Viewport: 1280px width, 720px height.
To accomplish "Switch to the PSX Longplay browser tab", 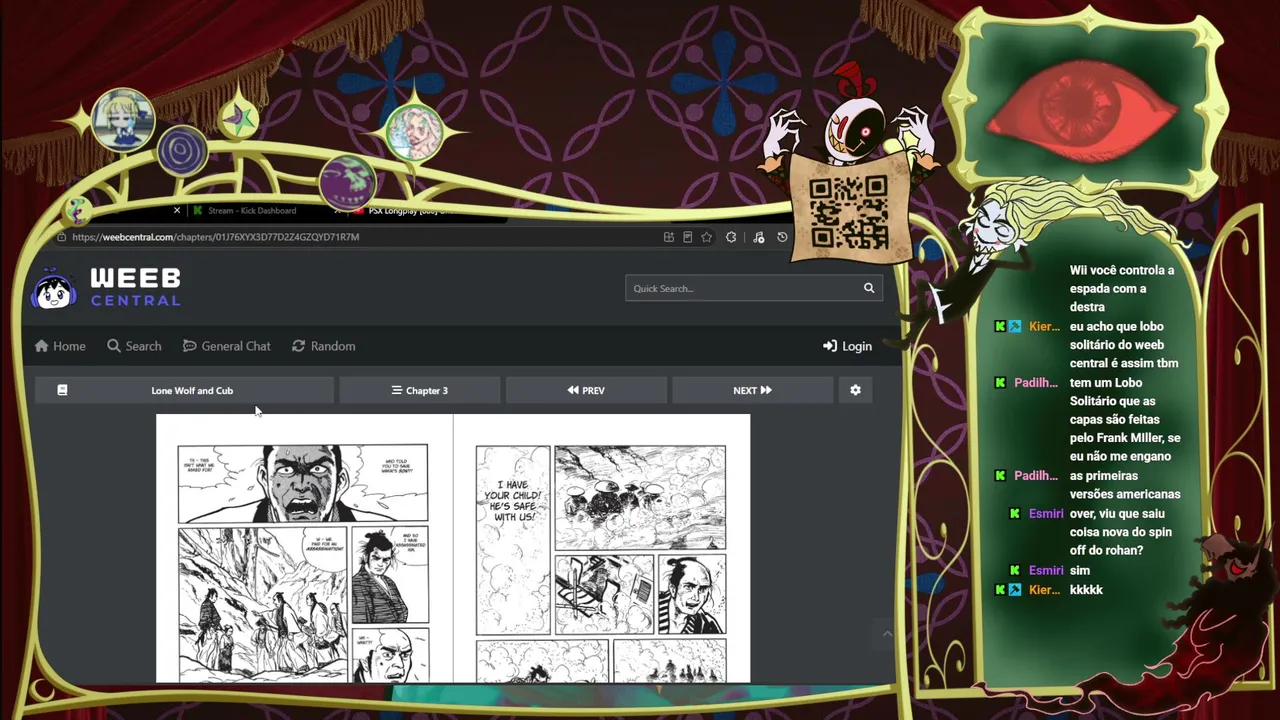I will click(410, 210).
